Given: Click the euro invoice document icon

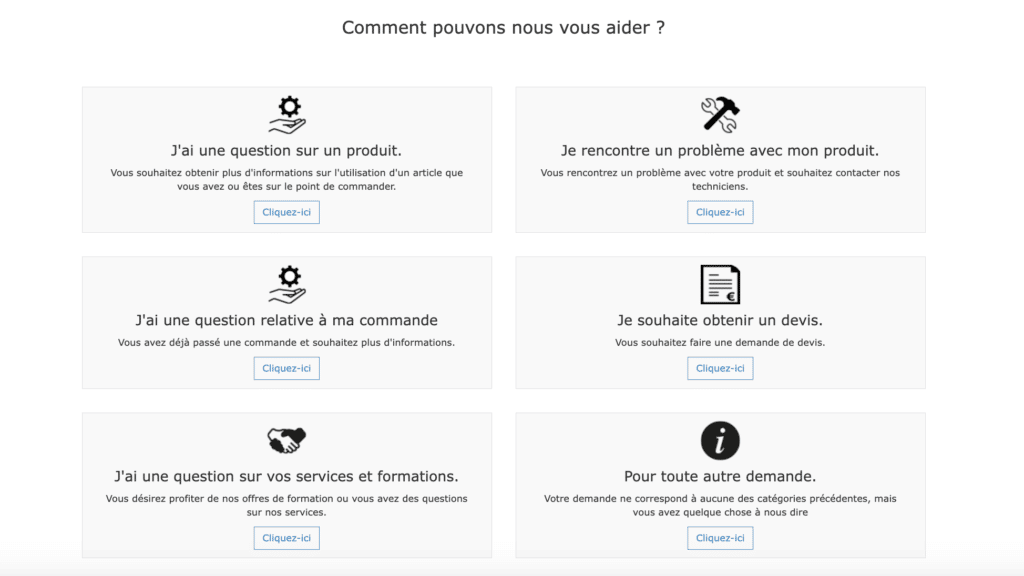Looking at the screenshot, I should (720, 284).
